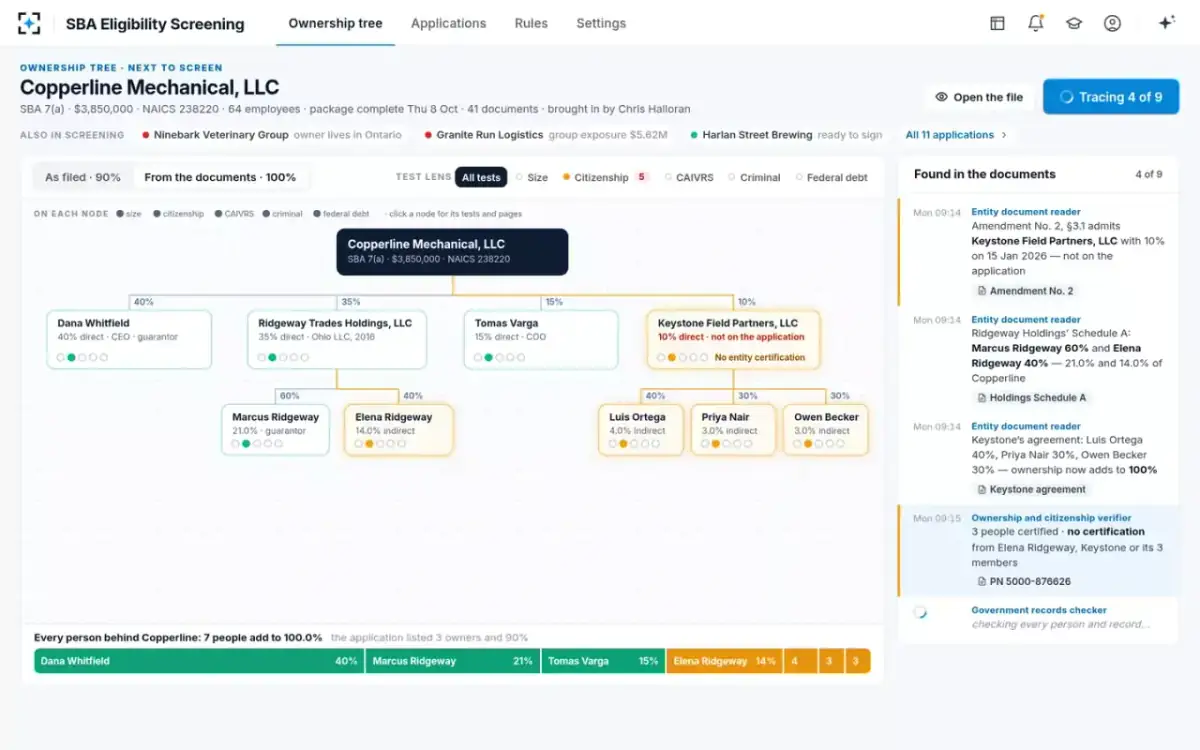
Task: Select the Federal debt test lens
Action: pyautogui.click(x=833, y=178)
